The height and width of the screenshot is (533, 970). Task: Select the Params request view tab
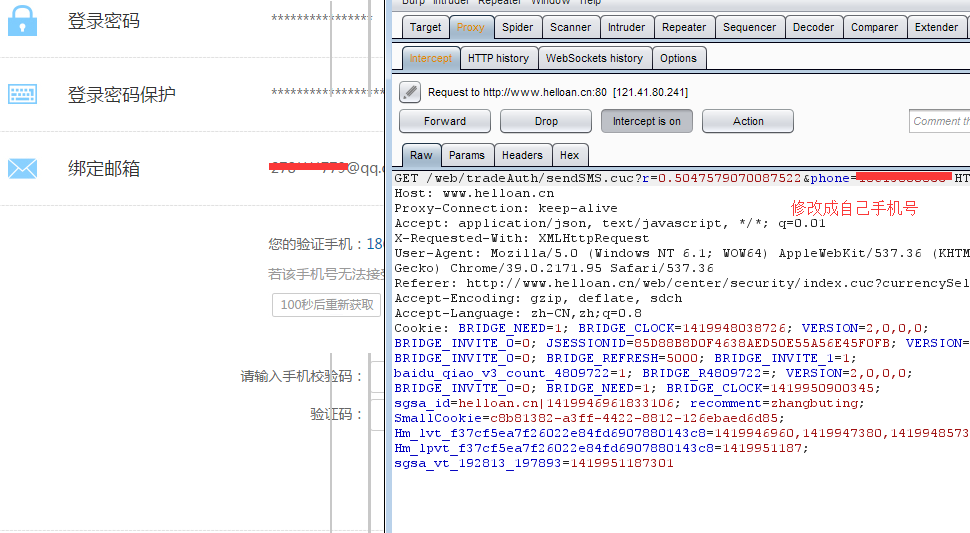[x=466, y=155]
